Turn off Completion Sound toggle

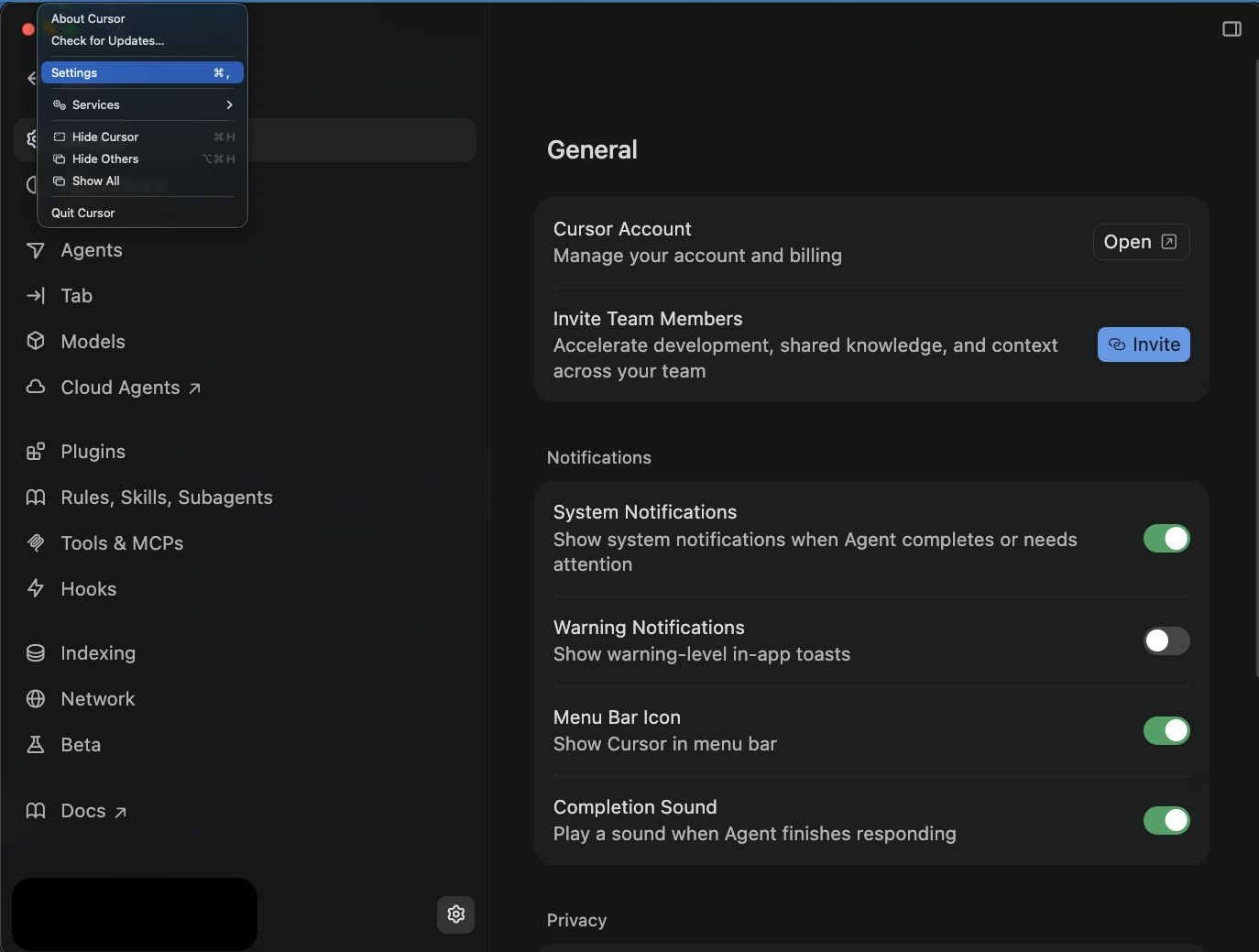point(1166,820)
